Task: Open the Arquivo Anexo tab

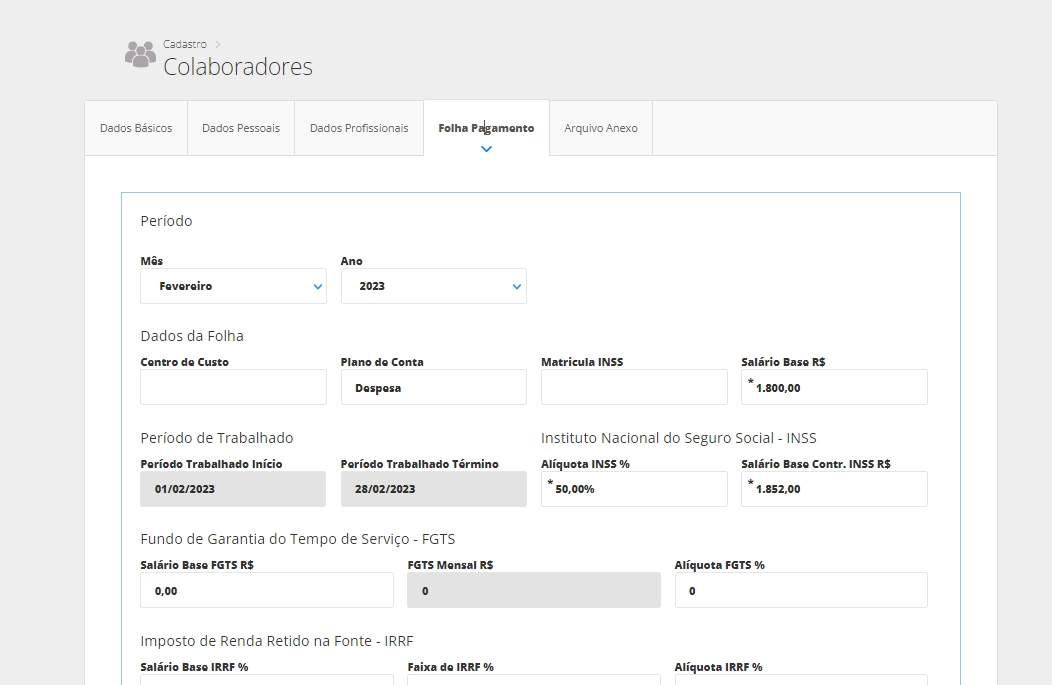Action: 601,128
